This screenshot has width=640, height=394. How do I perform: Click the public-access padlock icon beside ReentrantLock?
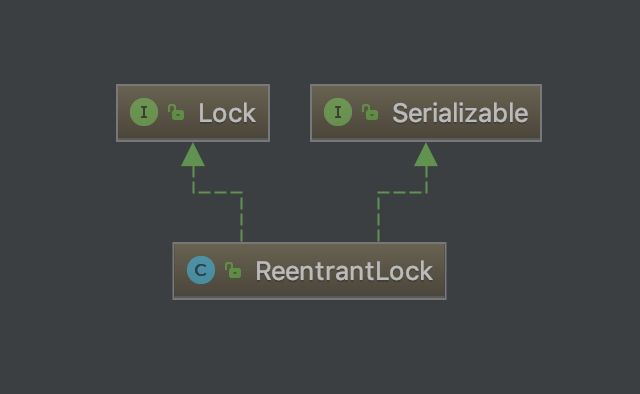[233, 270]
